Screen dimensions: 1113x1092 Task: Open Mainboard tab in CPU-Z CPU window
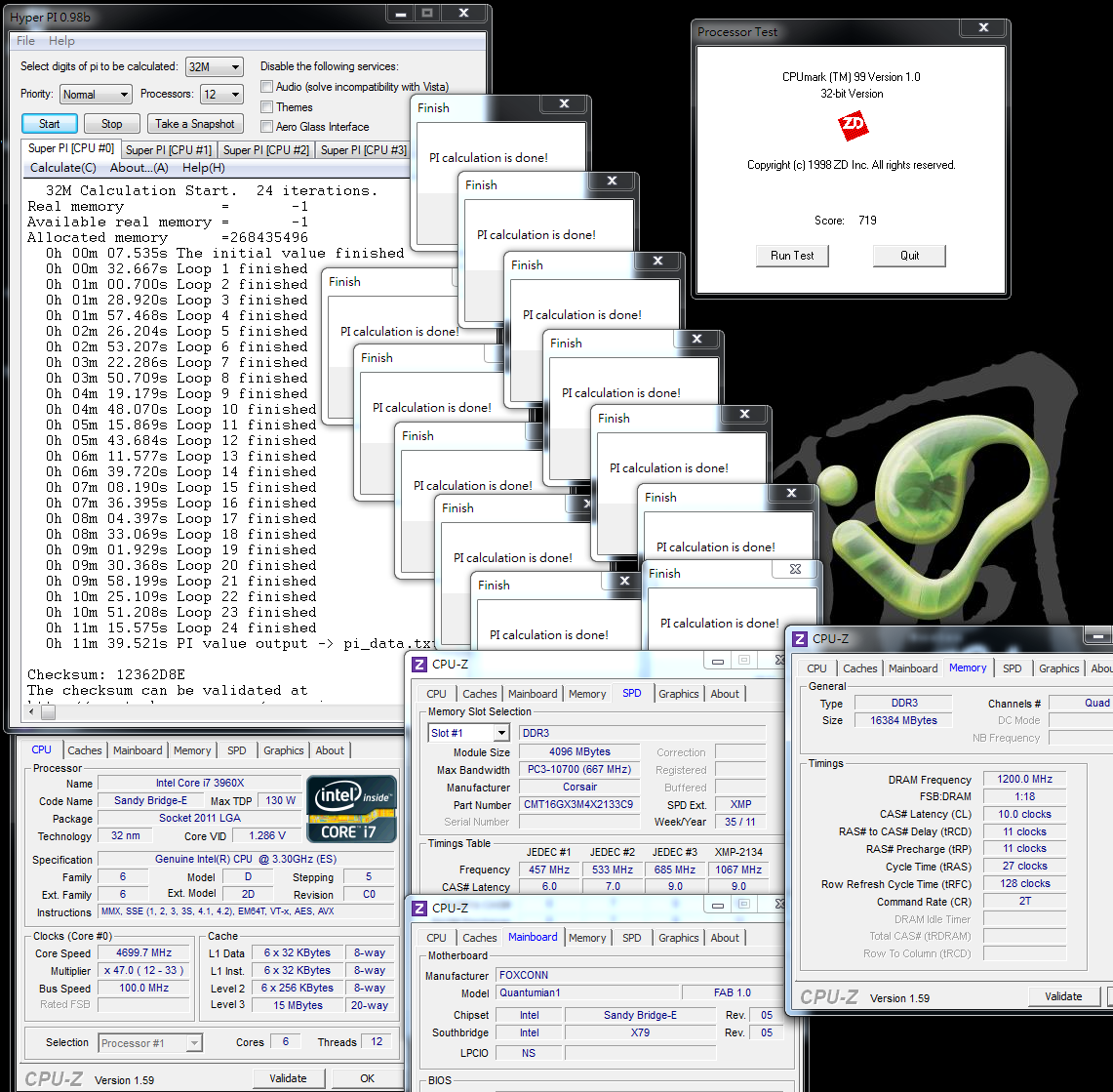click(138, 750)
